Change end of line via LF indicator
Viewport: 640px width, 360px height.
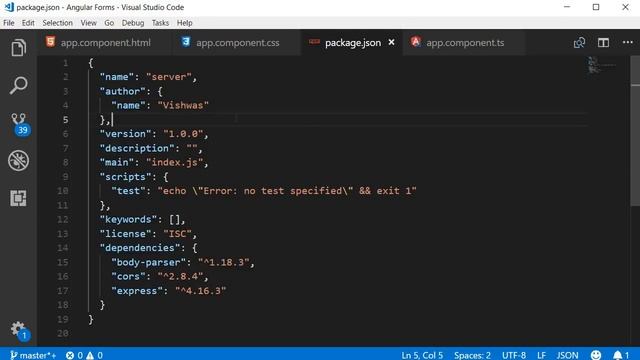(541, 355)
